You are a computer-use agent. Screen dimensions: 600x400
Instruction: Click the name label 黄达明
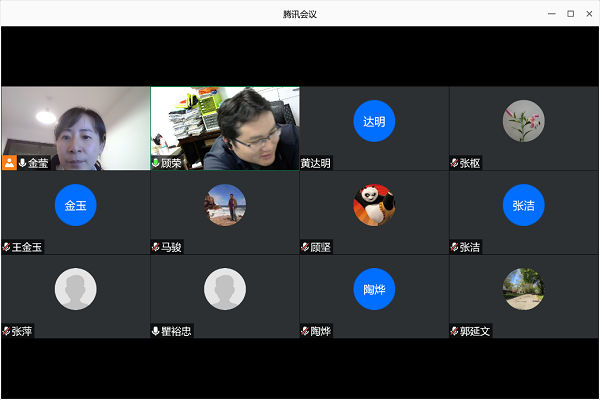pyautogui.click(x=316, y=163)
